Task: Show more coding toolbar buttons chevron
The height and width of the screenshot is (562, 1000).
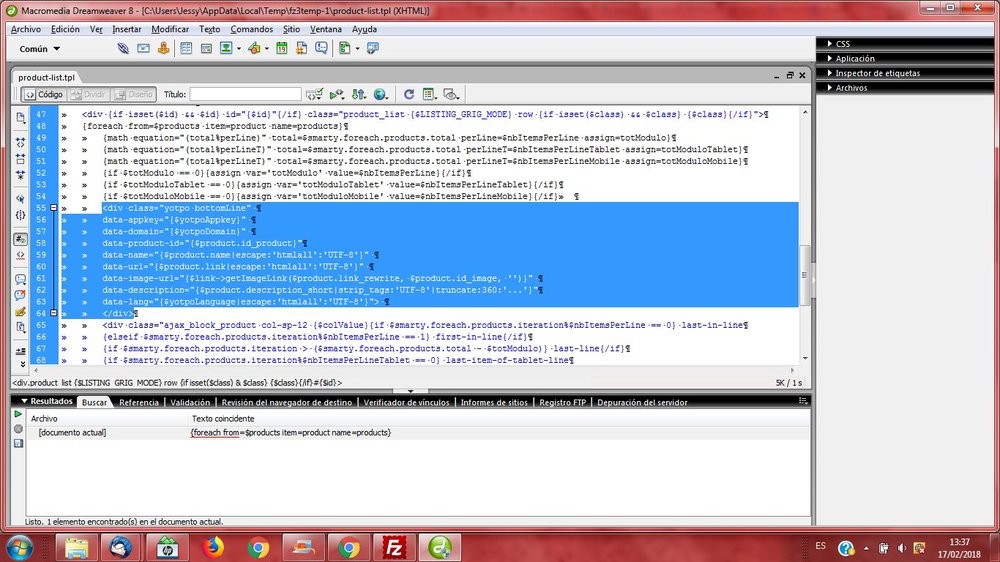Action: click(22, 364)
